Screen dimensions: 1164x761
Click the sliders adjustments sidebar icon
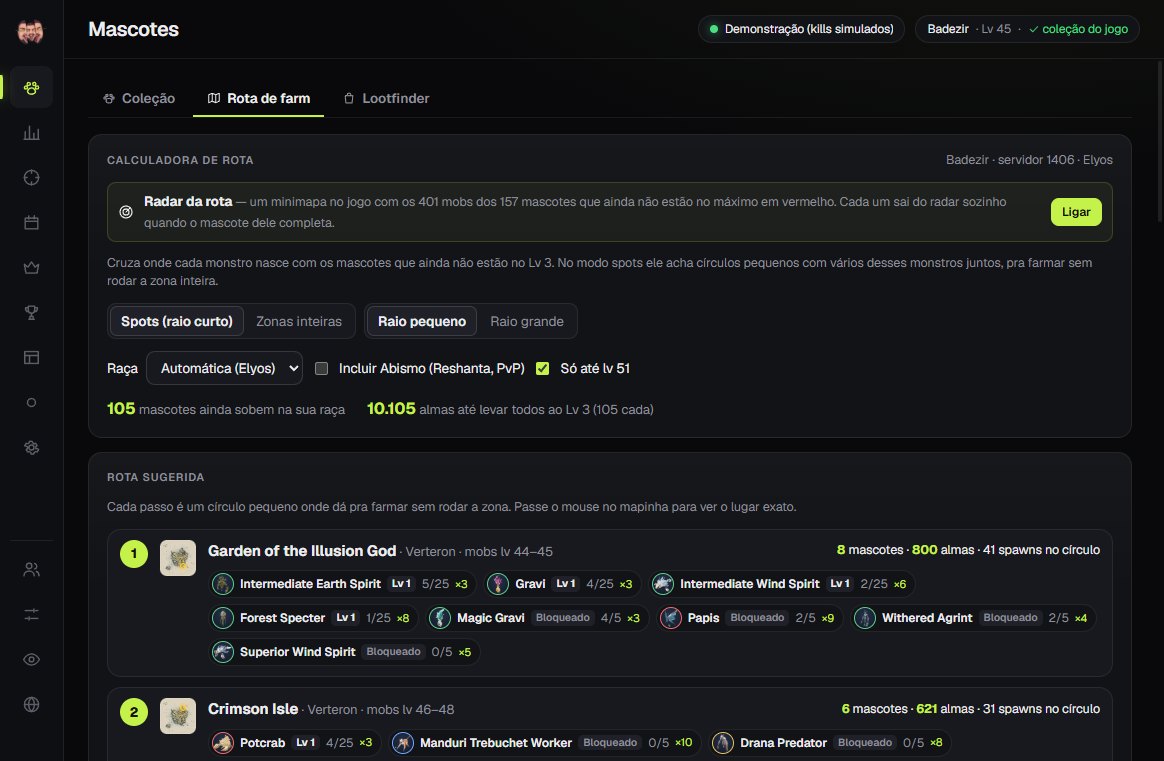[31, 615]
